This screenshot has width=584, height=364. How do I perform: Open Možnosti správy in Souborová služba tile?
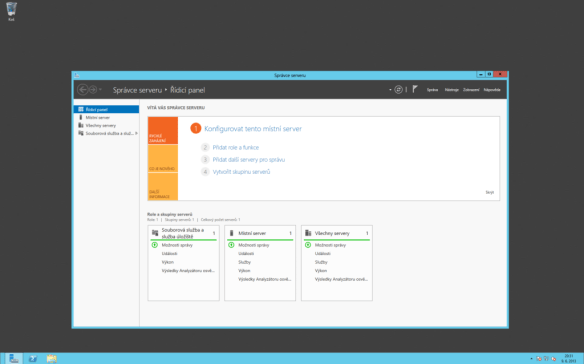(x=177, y=245)
